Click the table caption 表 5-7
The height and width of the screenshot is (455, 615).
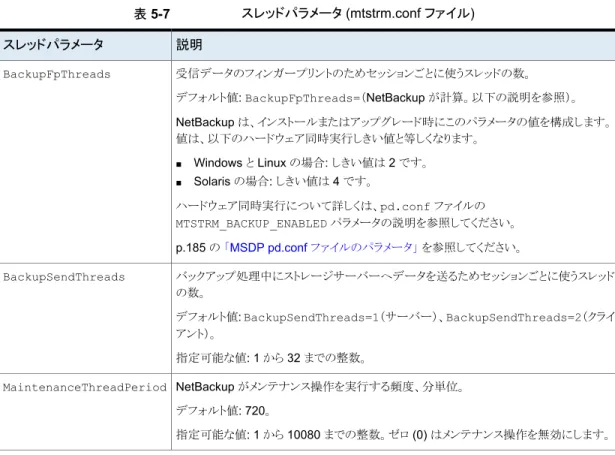coord(152,14)
